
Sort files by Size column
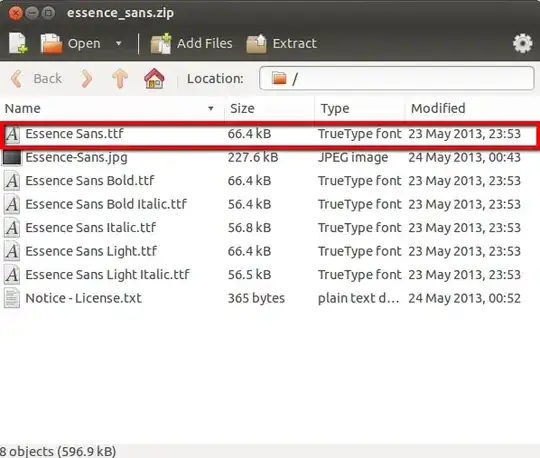(x=270, y=108)
